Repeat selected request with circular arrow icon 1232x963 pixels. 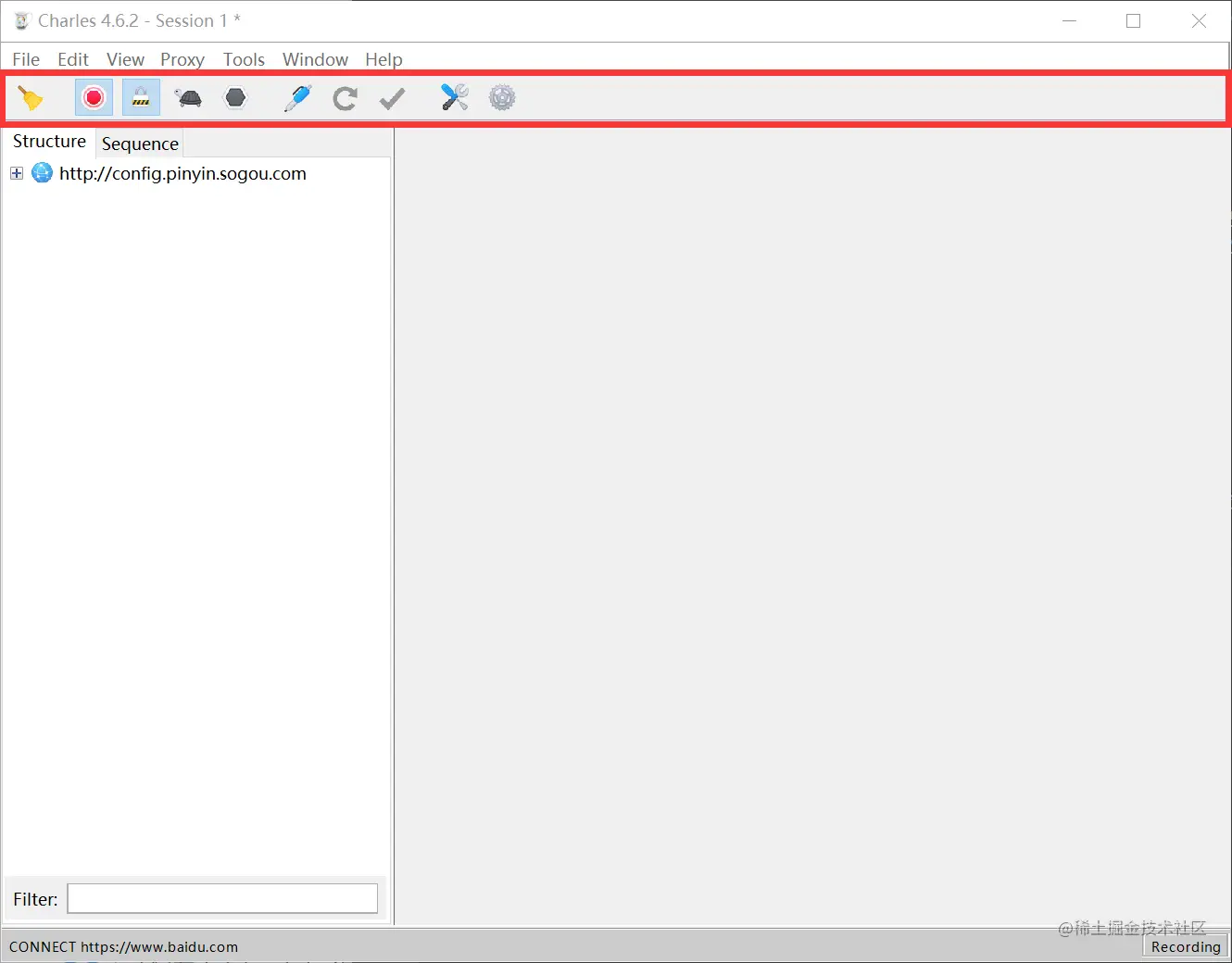coord(345,98)
